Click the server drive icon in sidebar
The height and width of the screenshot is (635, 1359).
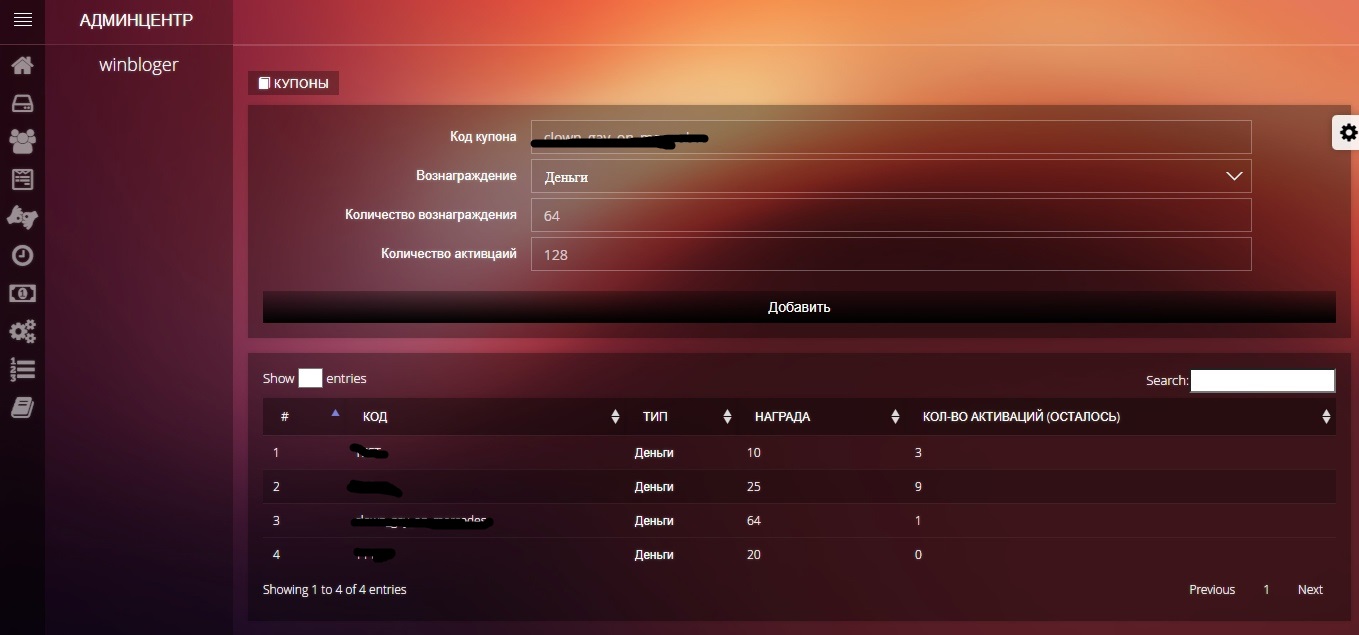(x=22, y=104)
